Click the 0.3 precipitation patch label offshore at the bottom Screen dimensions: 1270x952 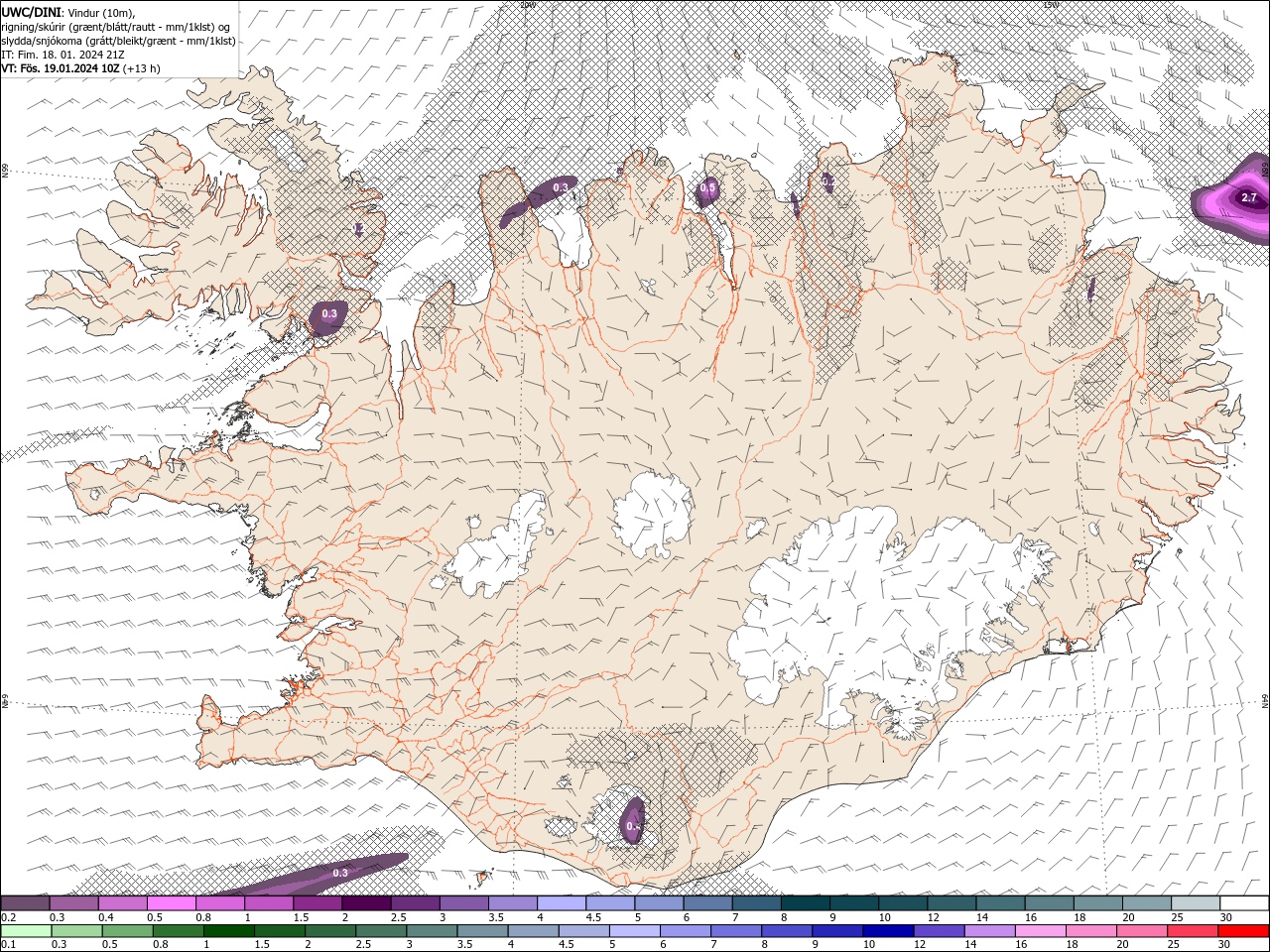(x=340, y=873)
